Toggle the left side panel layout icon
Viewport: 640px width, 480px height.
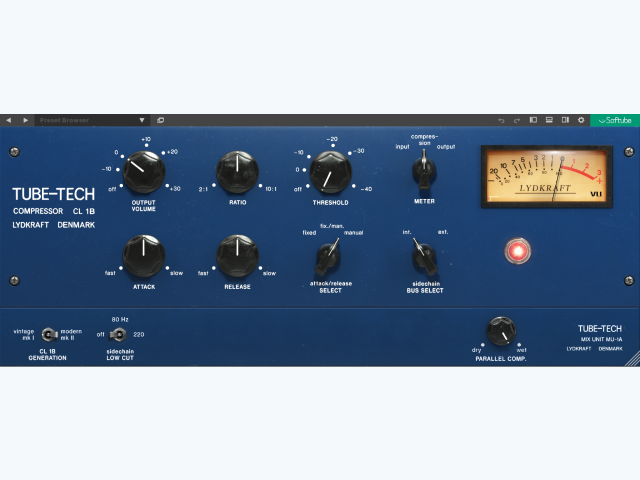(533, 120)
